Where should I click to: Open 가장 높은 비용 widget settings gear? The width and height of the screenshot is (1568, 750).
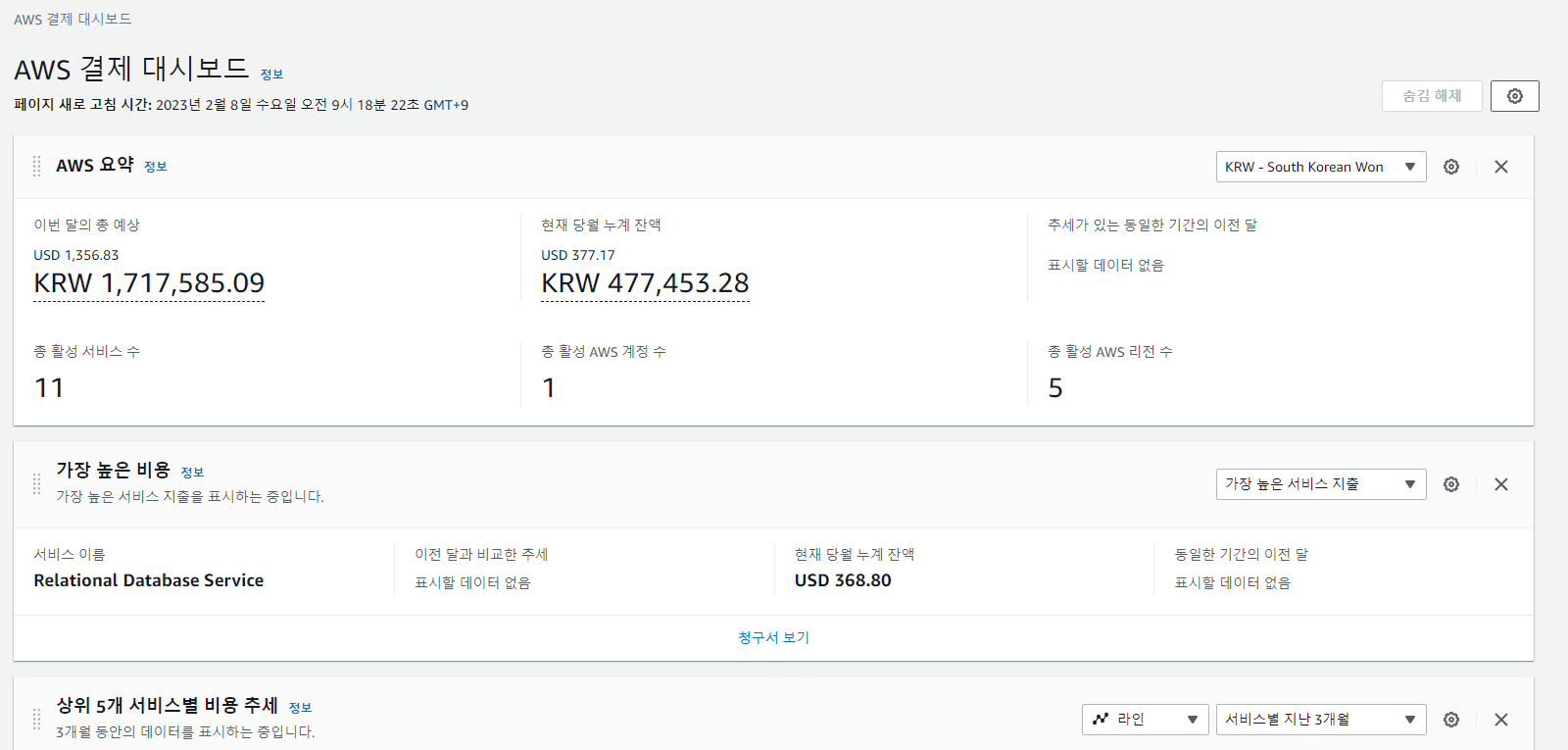coord(1451,484)
